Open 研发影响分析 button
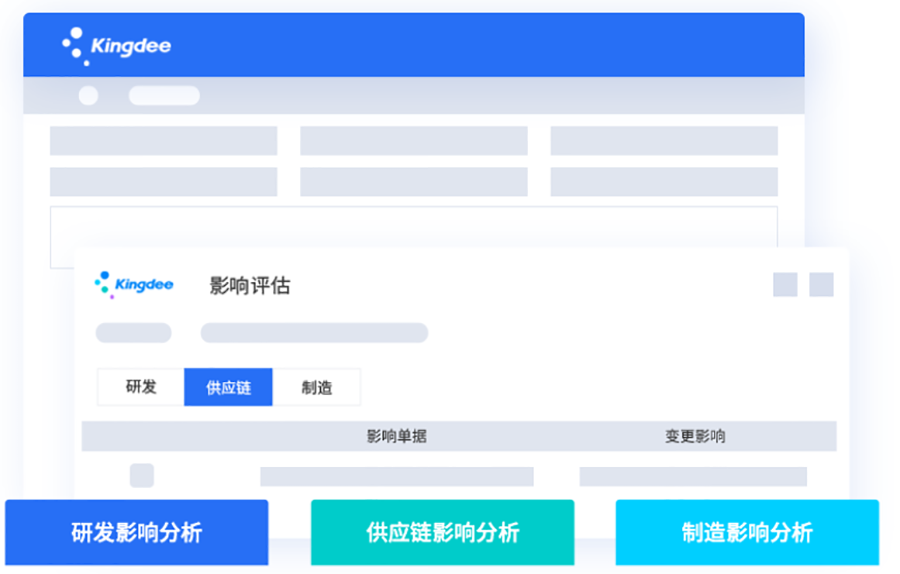Image resolution: width=900 pixels, height=574 pixels. pos(137,532)
